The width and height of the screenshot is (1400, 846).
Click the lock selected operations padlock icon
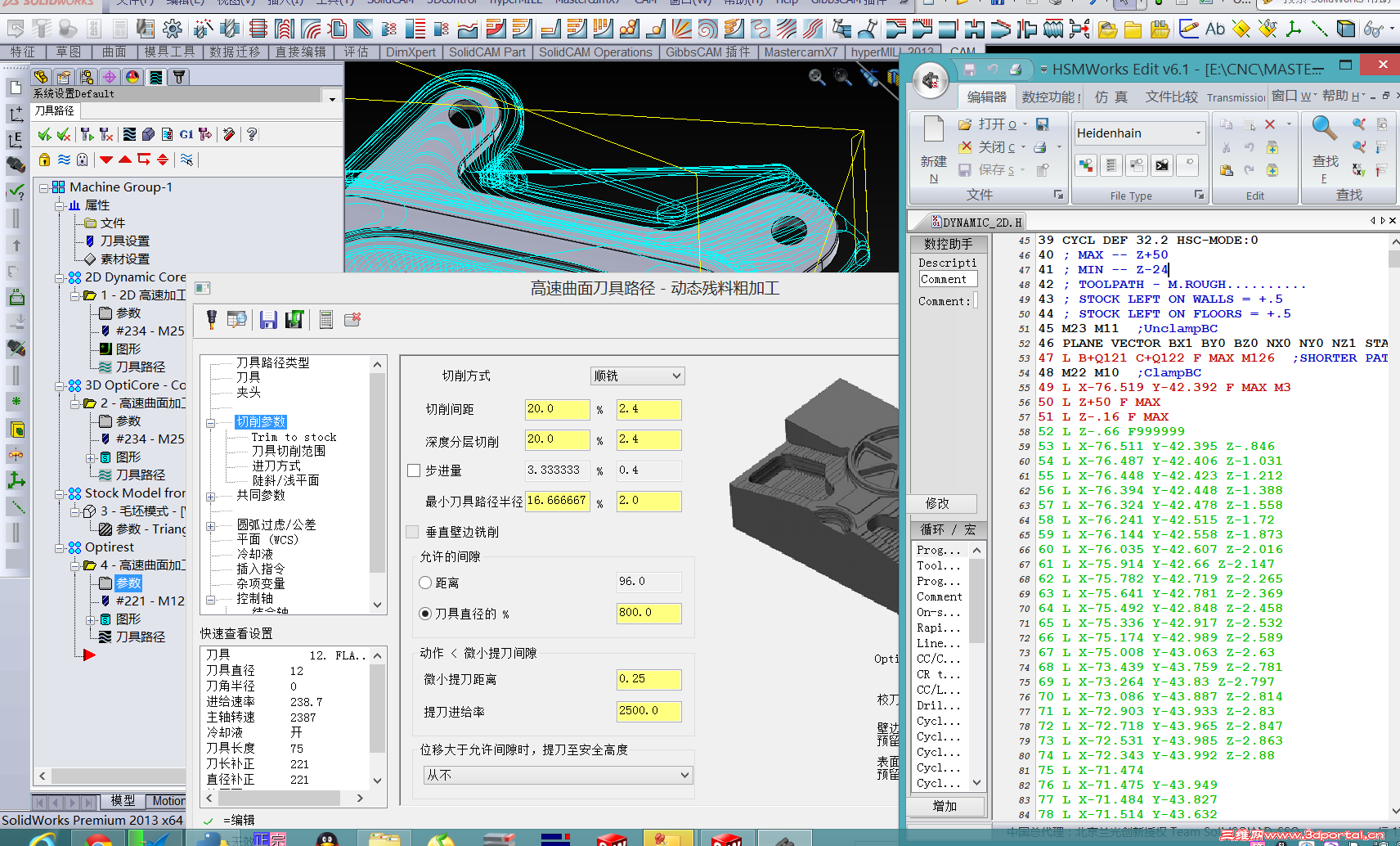coord(45,160)
